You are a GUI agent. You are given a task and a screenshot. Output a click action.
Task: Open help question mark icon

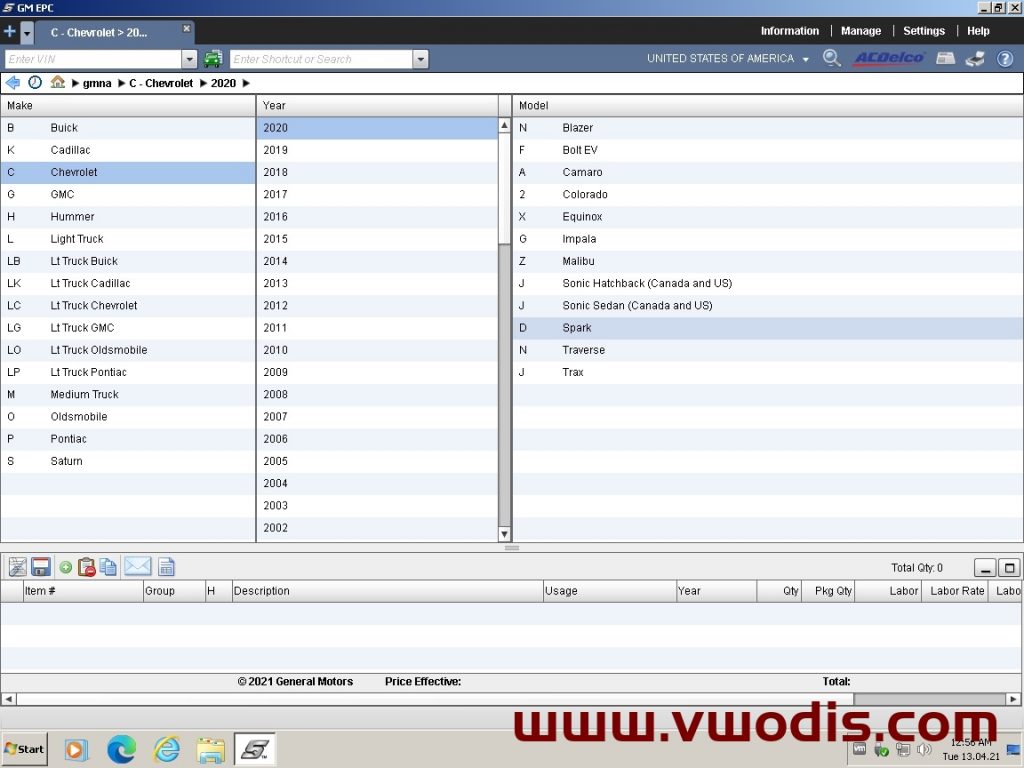tap(1004, 59)
